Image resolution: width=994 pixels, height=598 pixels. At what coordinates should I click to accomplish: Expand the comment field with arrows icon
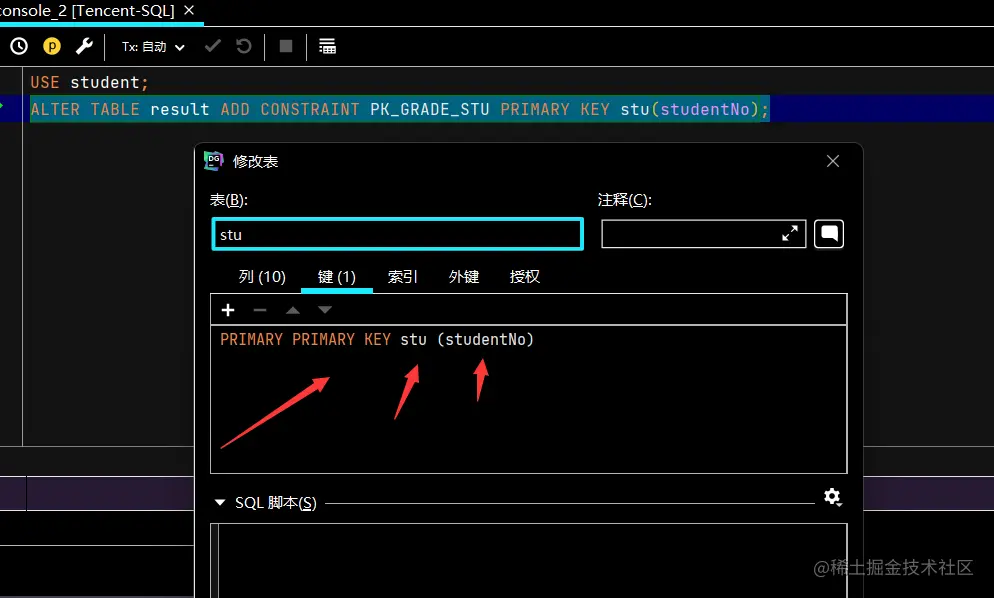(790, 234)
